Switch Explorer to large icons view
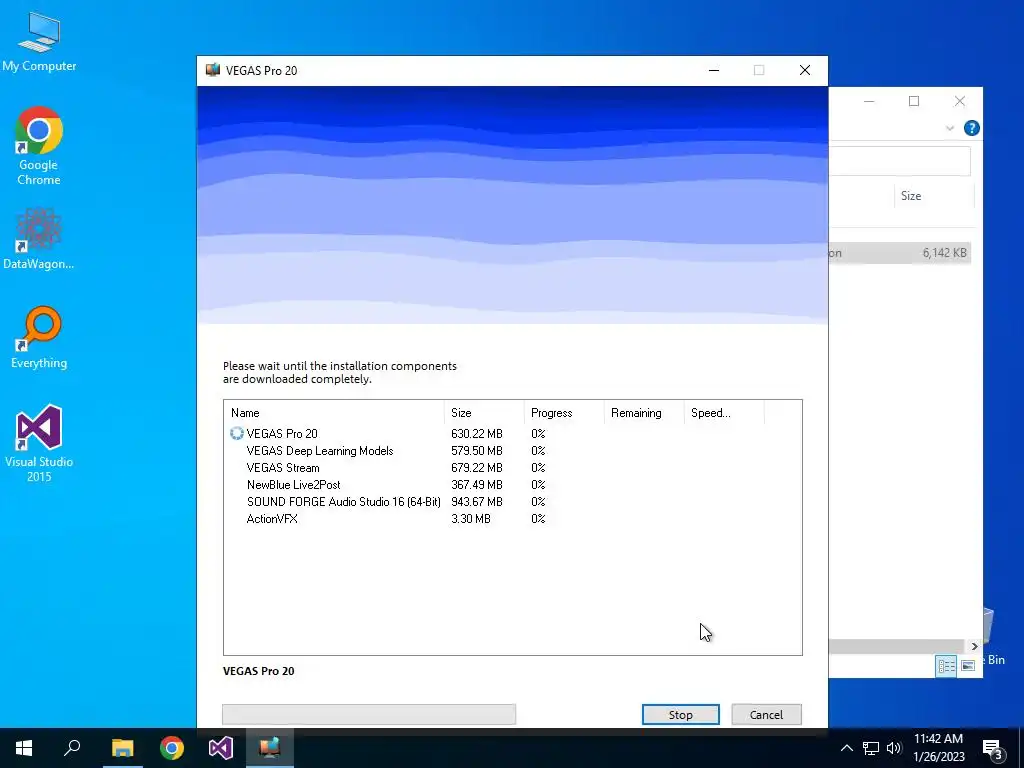The image size is (1024, 768). tap(968, 665)
